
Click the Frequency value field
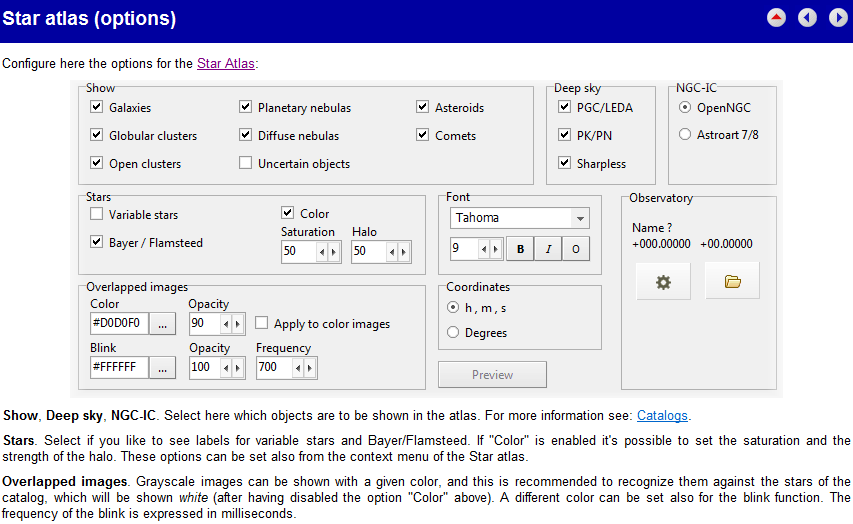[x=274, y=368]
